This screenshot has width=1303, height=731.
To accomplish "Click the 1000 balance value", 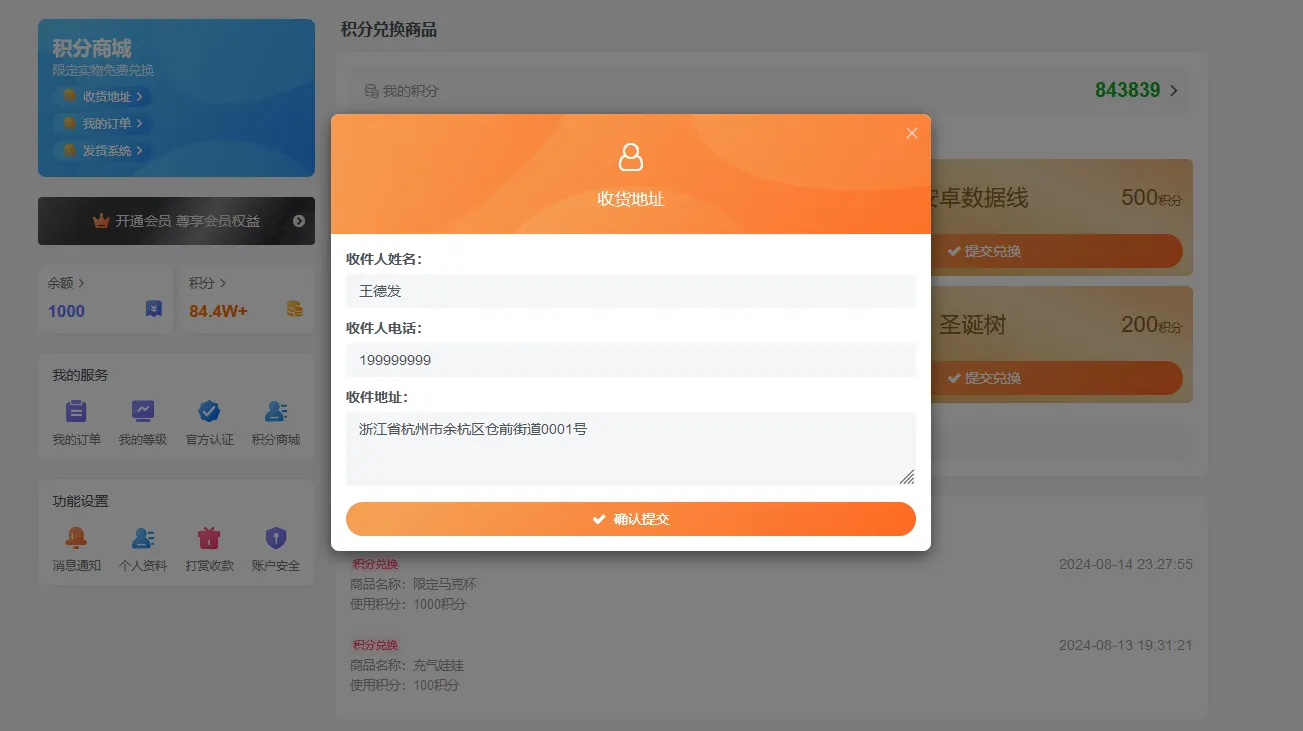I will coord(66,311).
